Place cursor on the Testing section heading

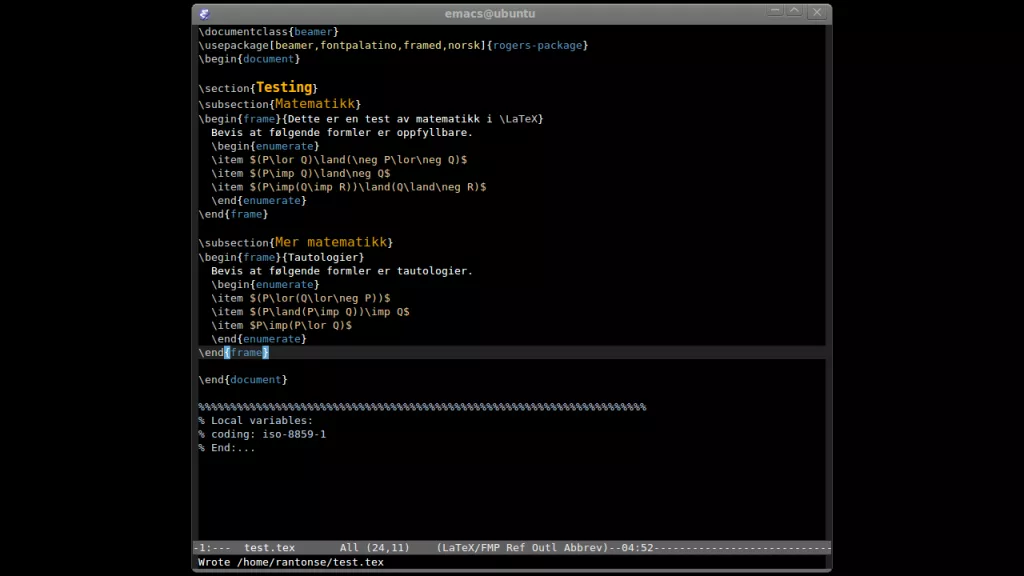pos(285,88)
